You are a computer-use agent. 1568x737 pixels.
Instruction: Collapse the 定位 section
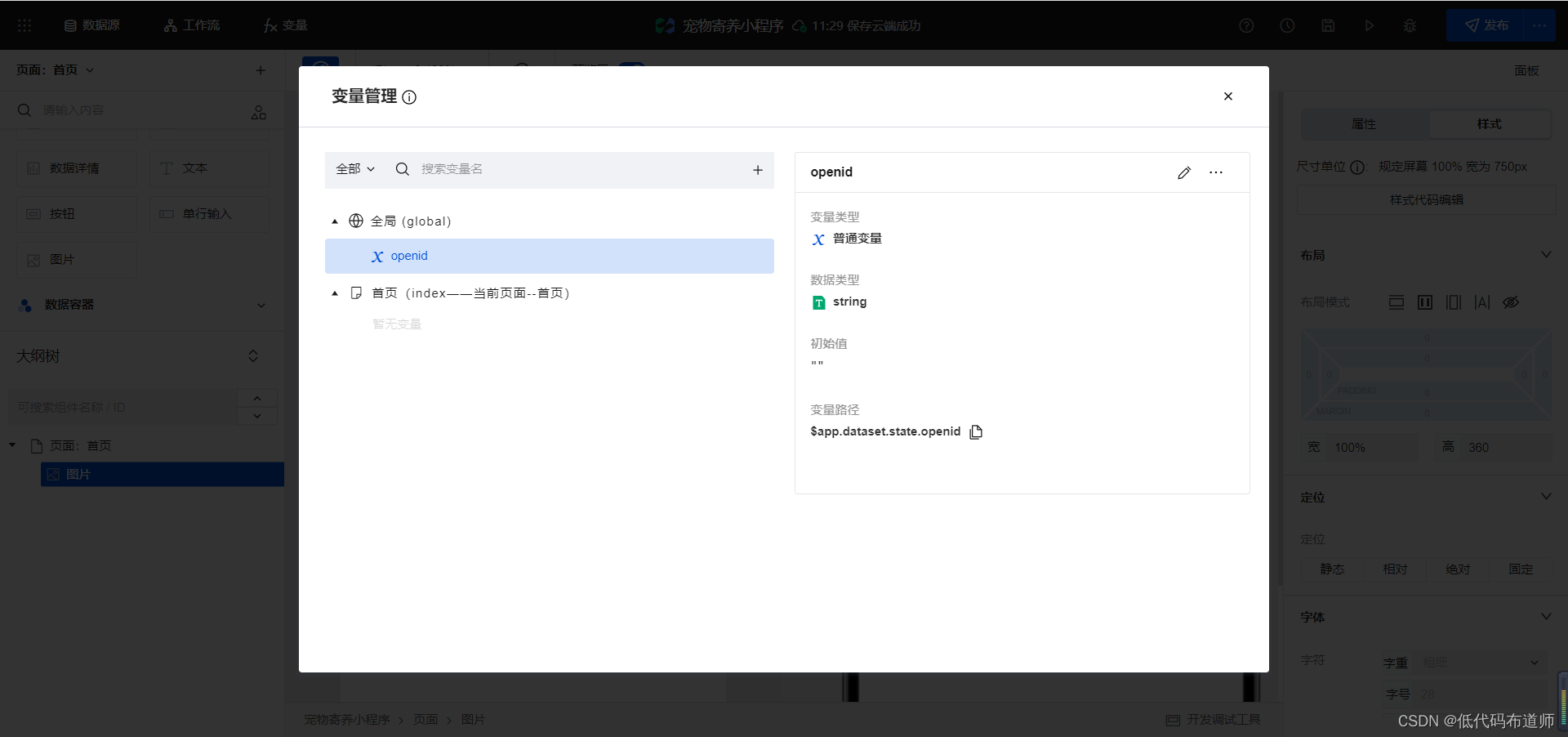pos(1546,497)
